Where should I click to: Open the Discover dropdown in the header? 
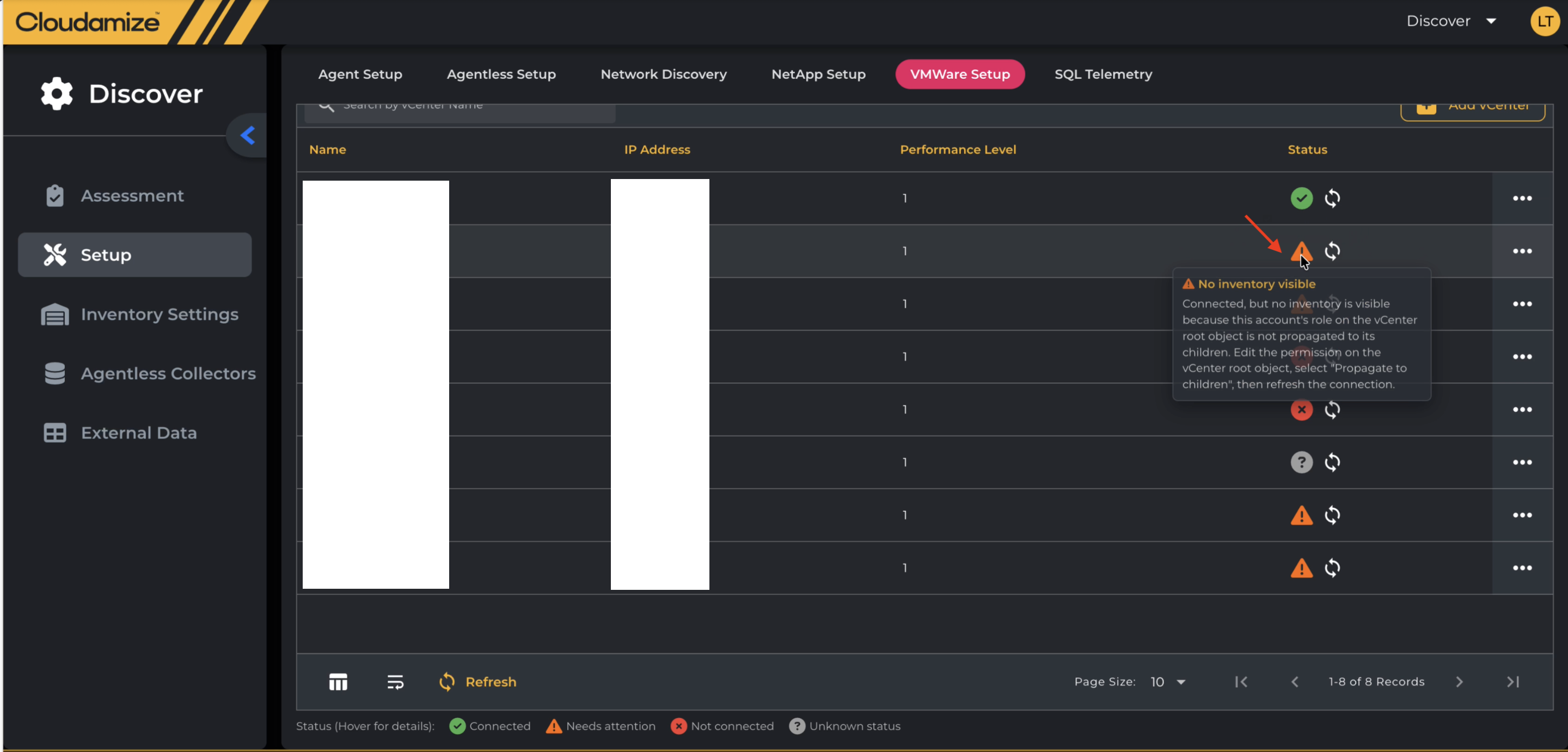click(1451, 21)
